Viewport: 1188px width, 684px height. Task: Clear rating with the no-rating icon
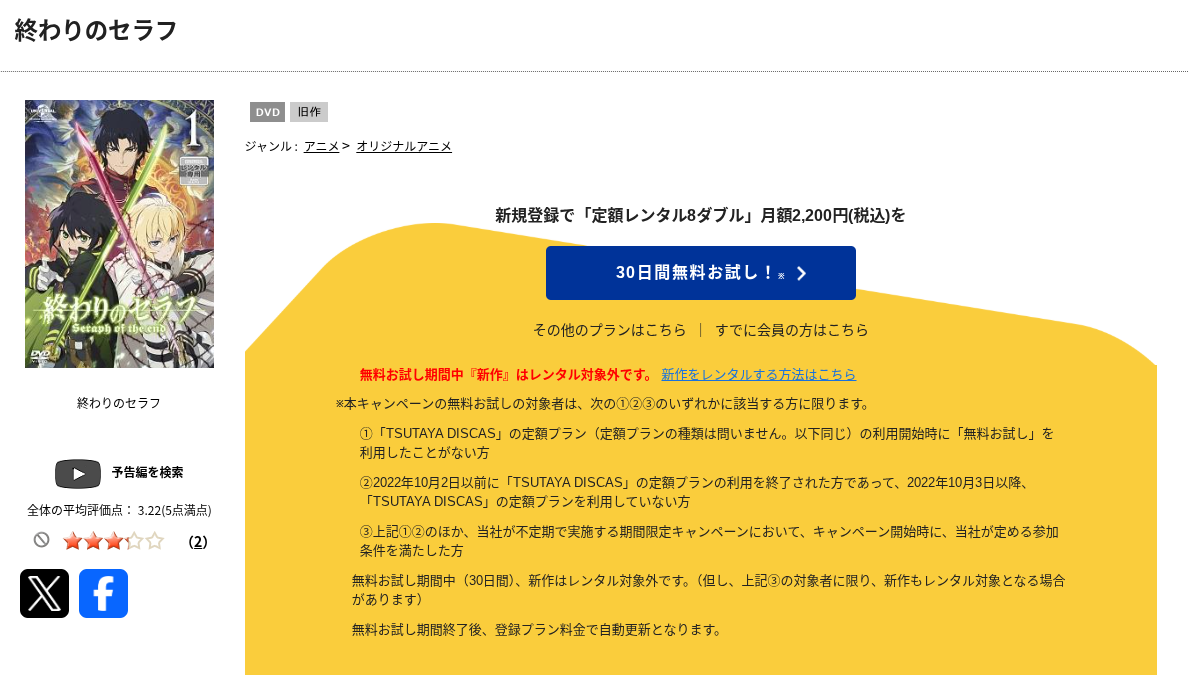[x=42, y=540]
